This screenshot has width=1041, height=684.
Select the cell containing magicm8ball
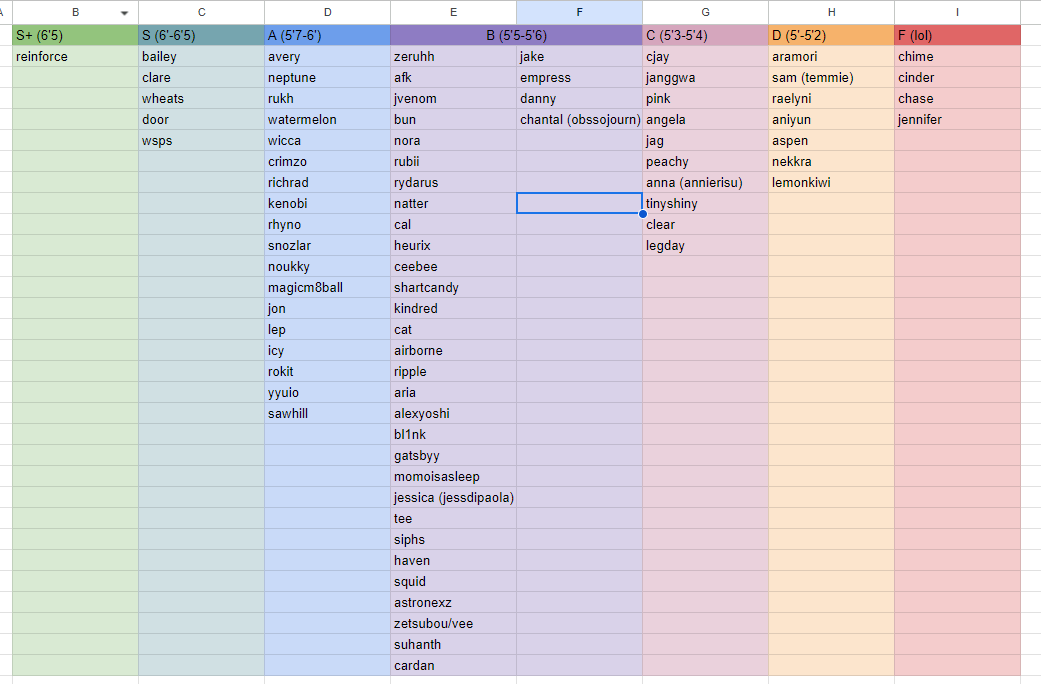click(327, 288)
